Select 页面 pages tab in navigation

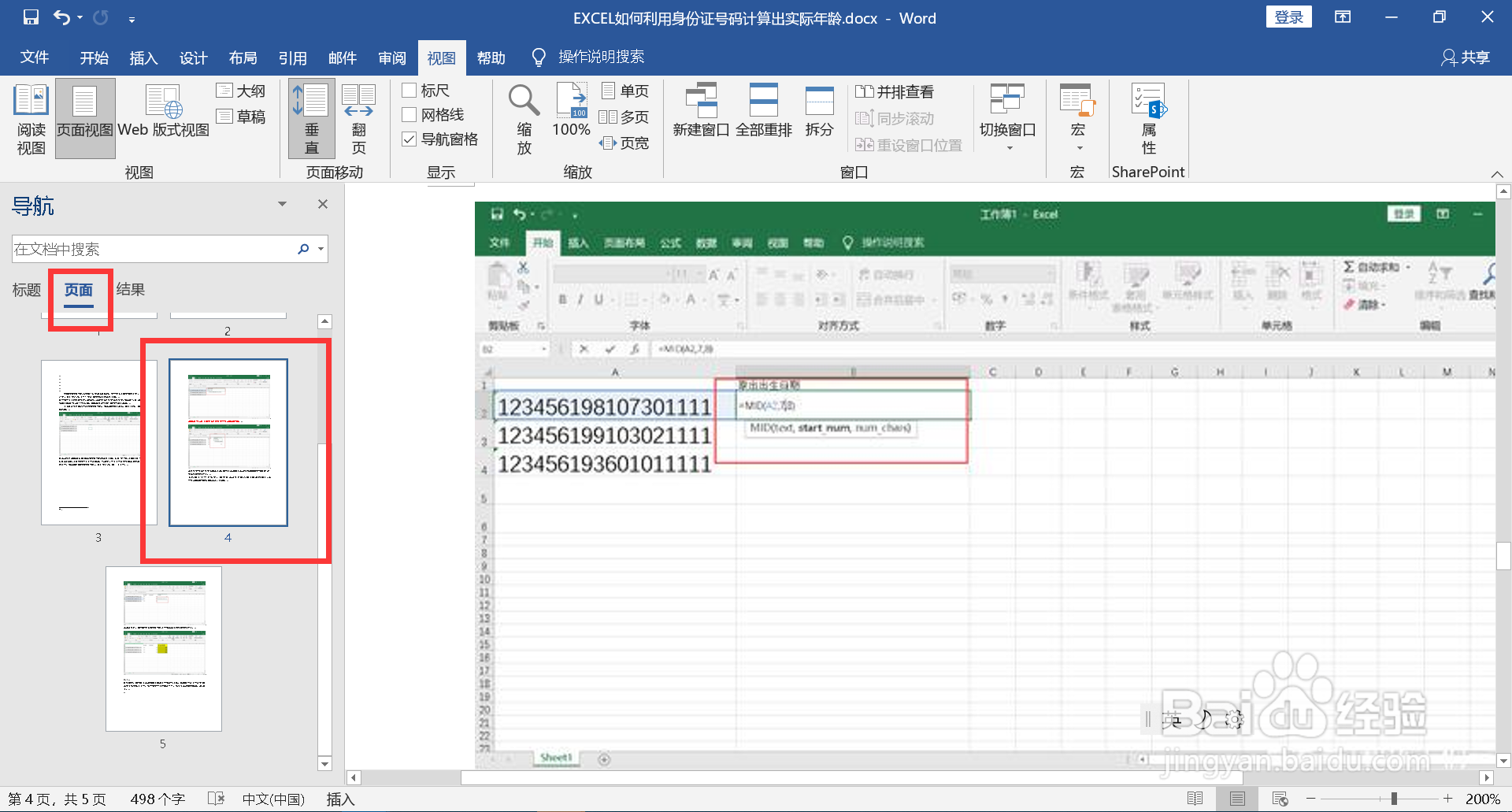79,290
